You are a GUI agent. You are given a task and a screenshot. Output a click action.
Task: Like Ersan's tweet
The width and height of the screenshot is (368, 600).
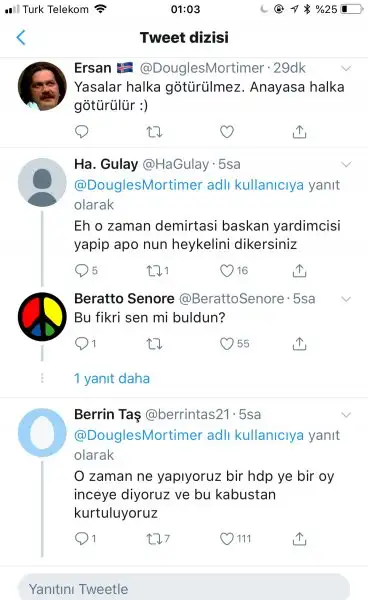tap(227, 132)
